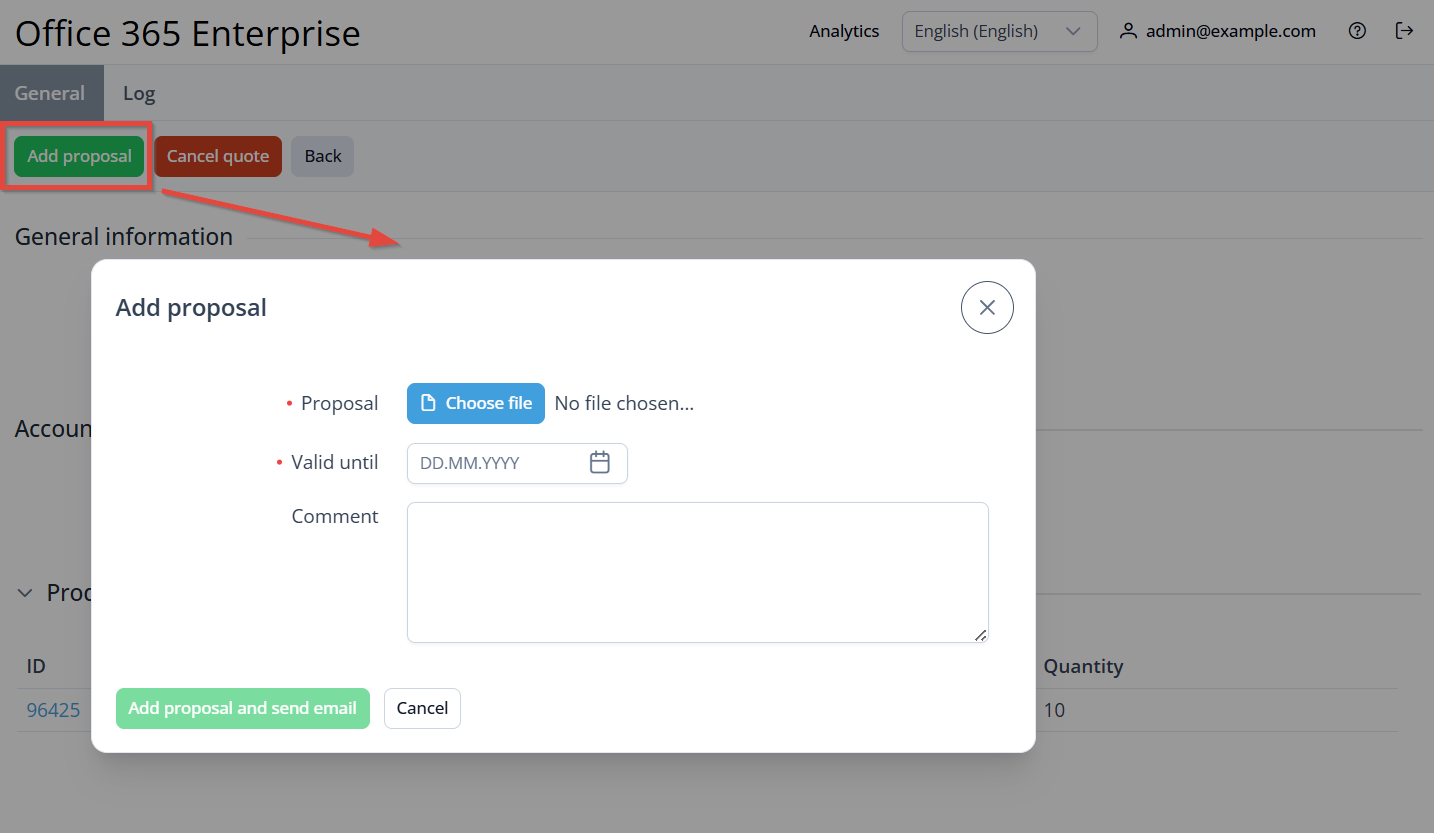Image resolution: width=1434 pixels, height=833 pixels.
Task: Click into the Comment text area
Action: 698,572
